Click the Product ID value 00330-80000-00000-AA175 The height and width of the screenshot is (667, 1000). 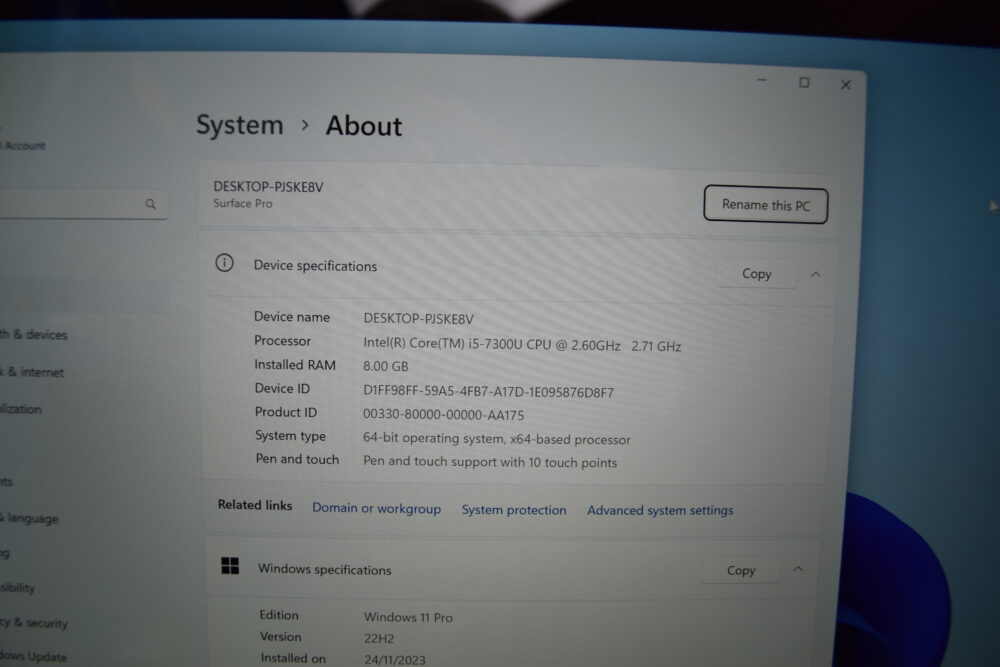pyautogui.click(x=444, y=414)
